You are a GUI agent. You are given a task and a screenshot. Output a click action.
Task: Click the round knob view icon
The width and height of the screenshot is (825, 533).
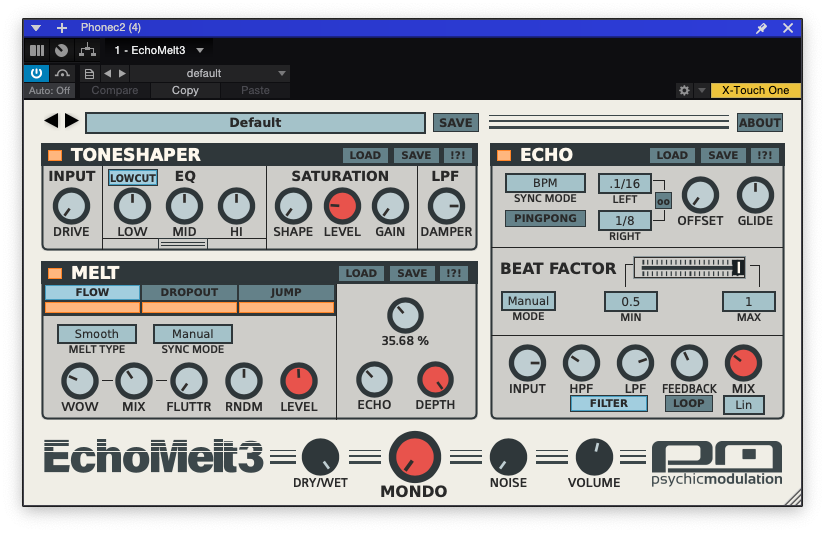point(62,51)
